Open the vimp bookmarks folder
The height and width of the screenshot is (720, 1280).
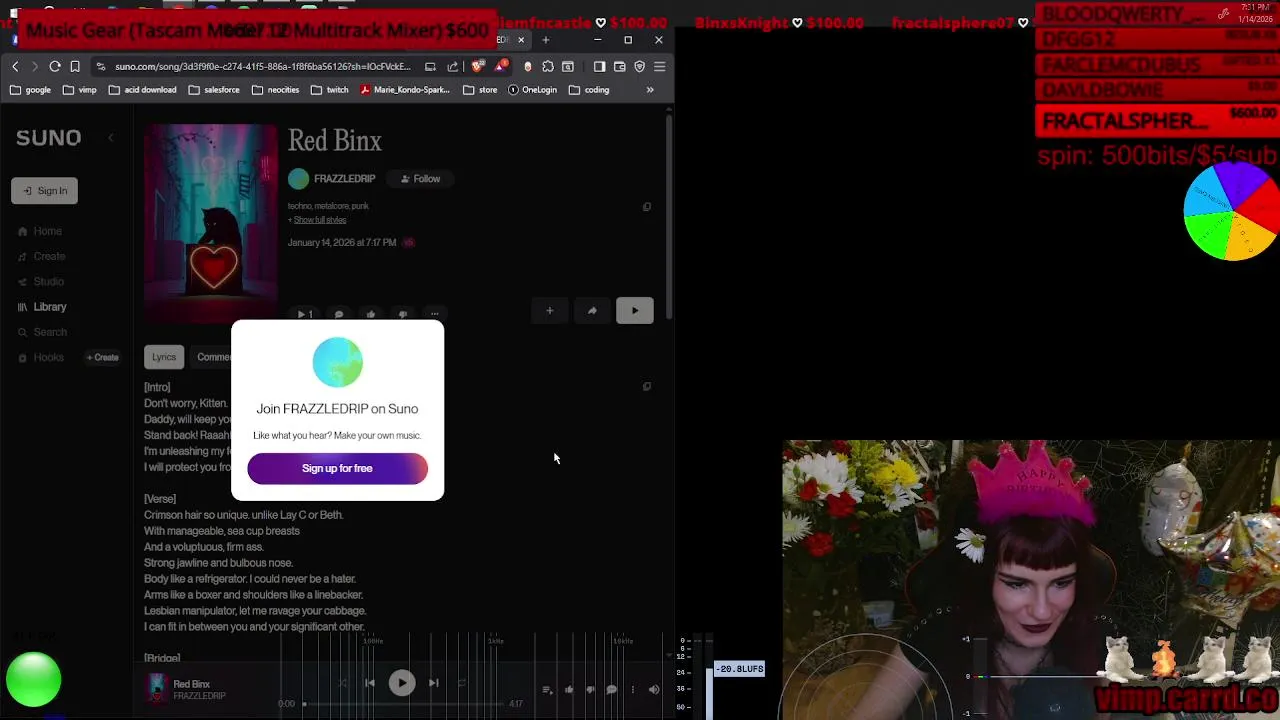pyautogui.click(x=79, y=90)
